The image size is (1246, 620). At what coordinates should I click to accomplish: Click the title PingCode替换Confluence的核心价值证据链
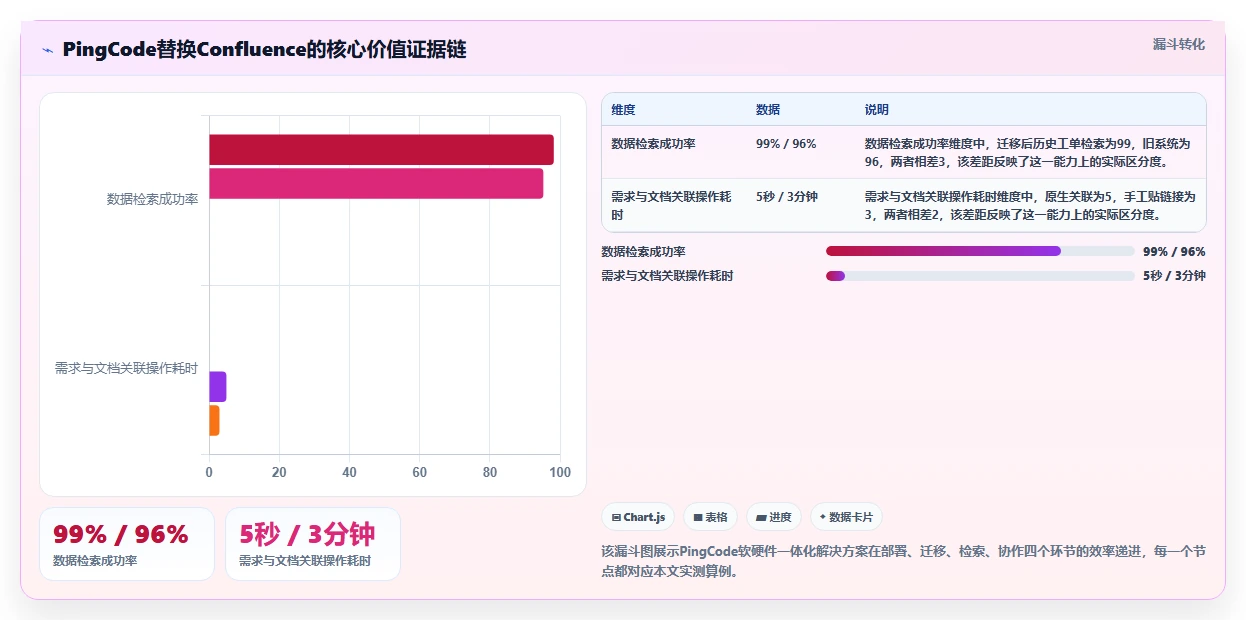pyautogui.click(x=264, y=50)
